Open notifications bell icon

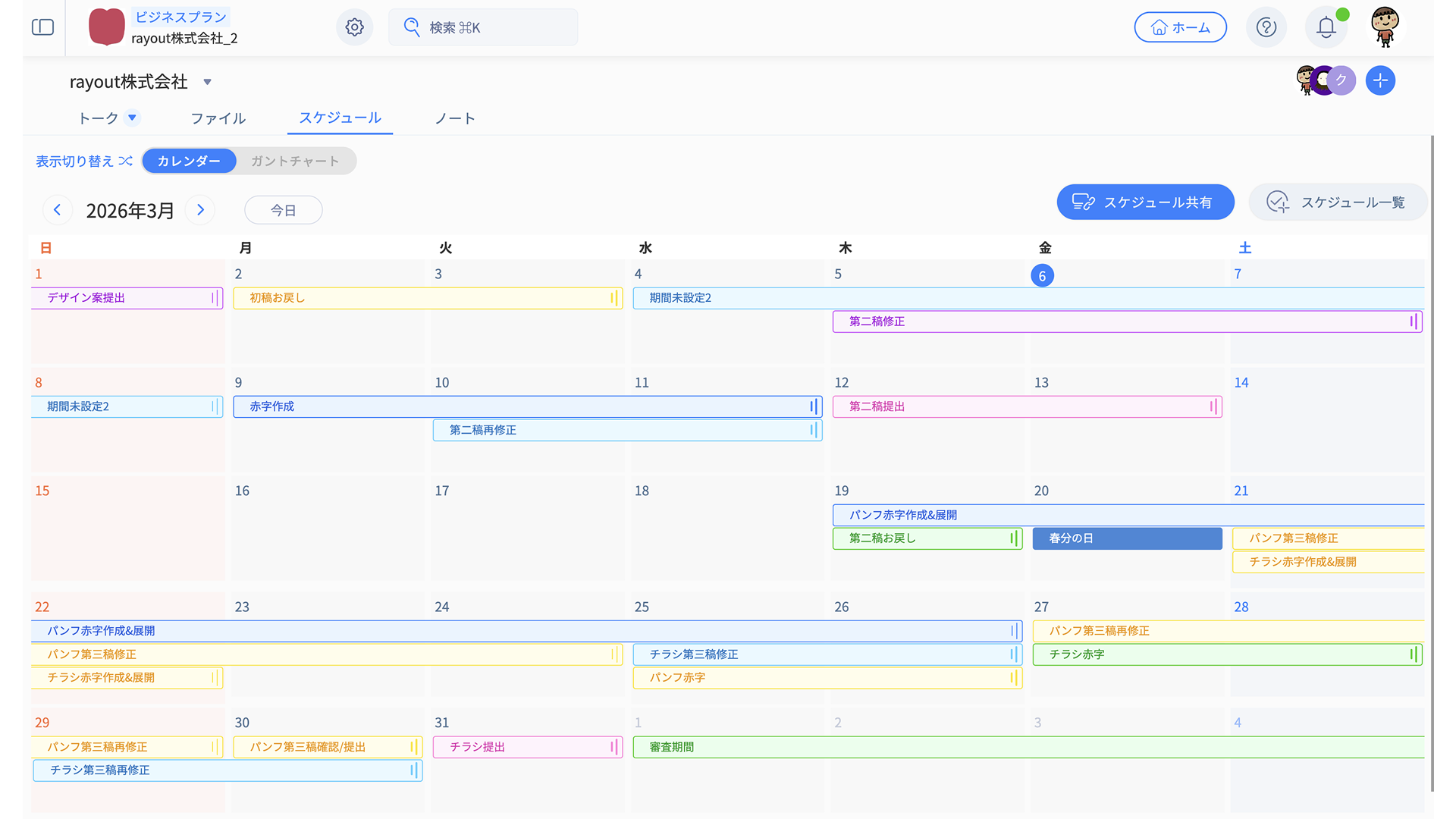tap(1326, 27)
